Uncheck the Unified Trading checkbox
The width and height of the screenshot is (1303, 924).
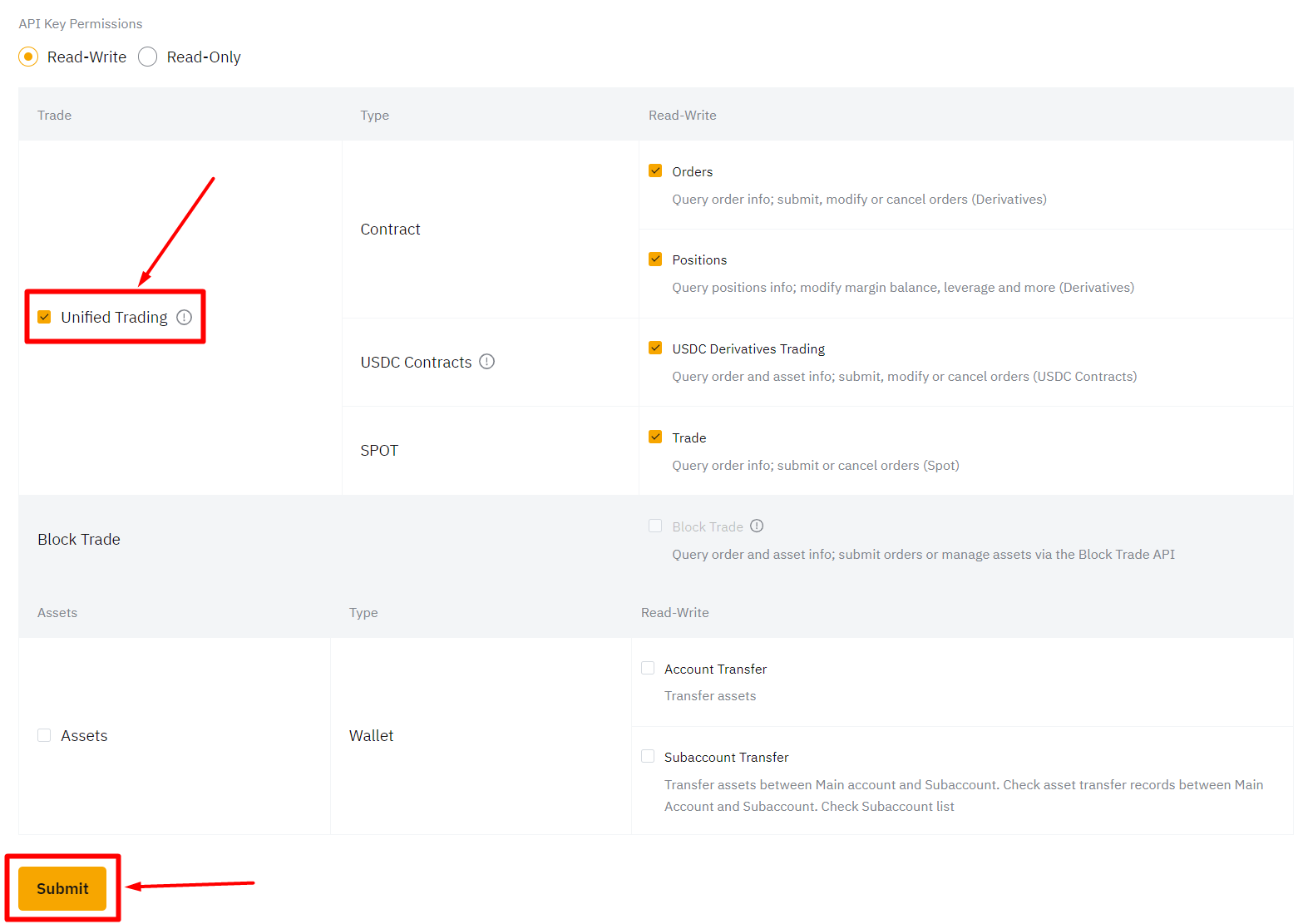pos(45,317)
